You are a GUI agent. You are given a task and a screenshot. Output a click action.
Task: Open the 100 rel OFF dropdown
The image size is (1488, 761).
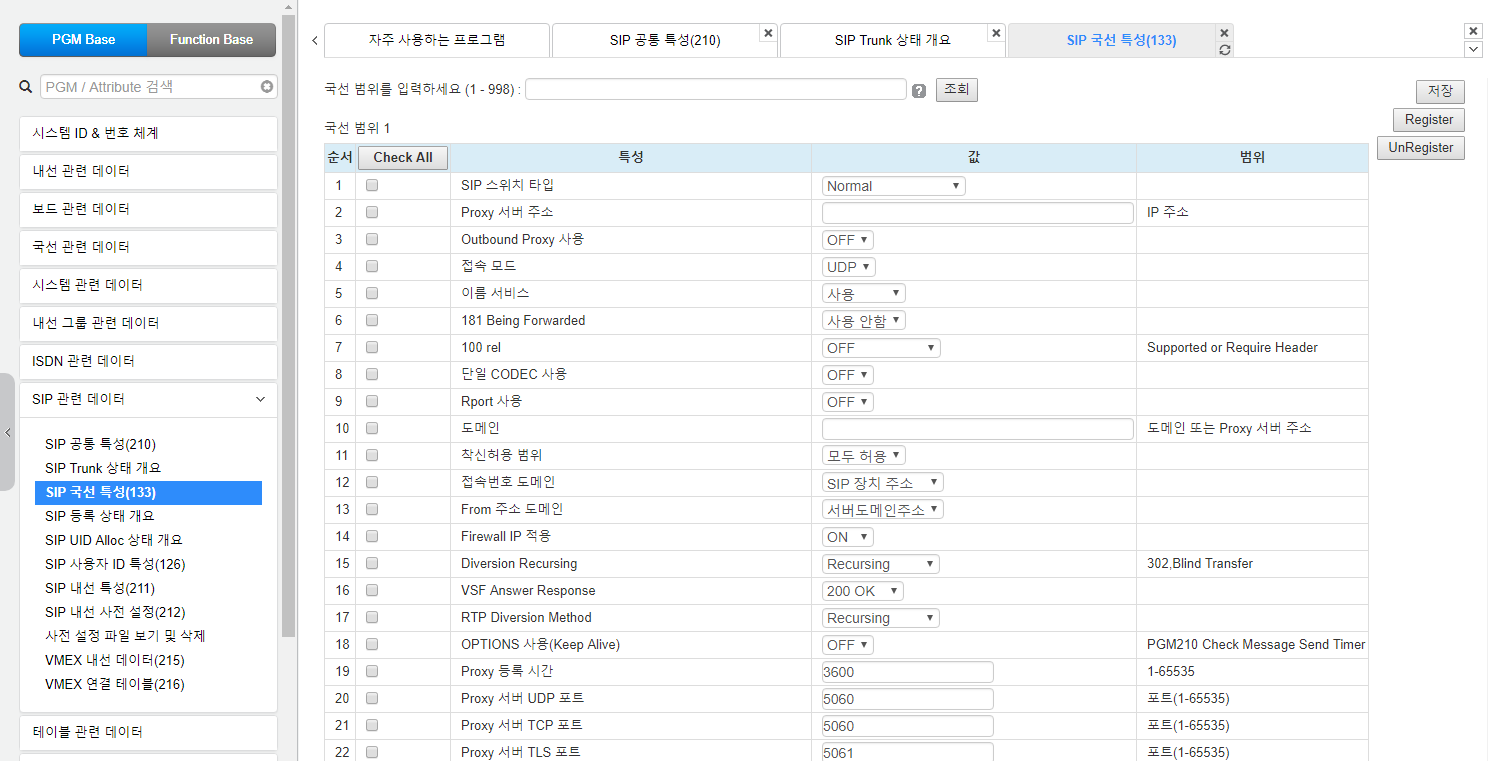pos(881,348)
